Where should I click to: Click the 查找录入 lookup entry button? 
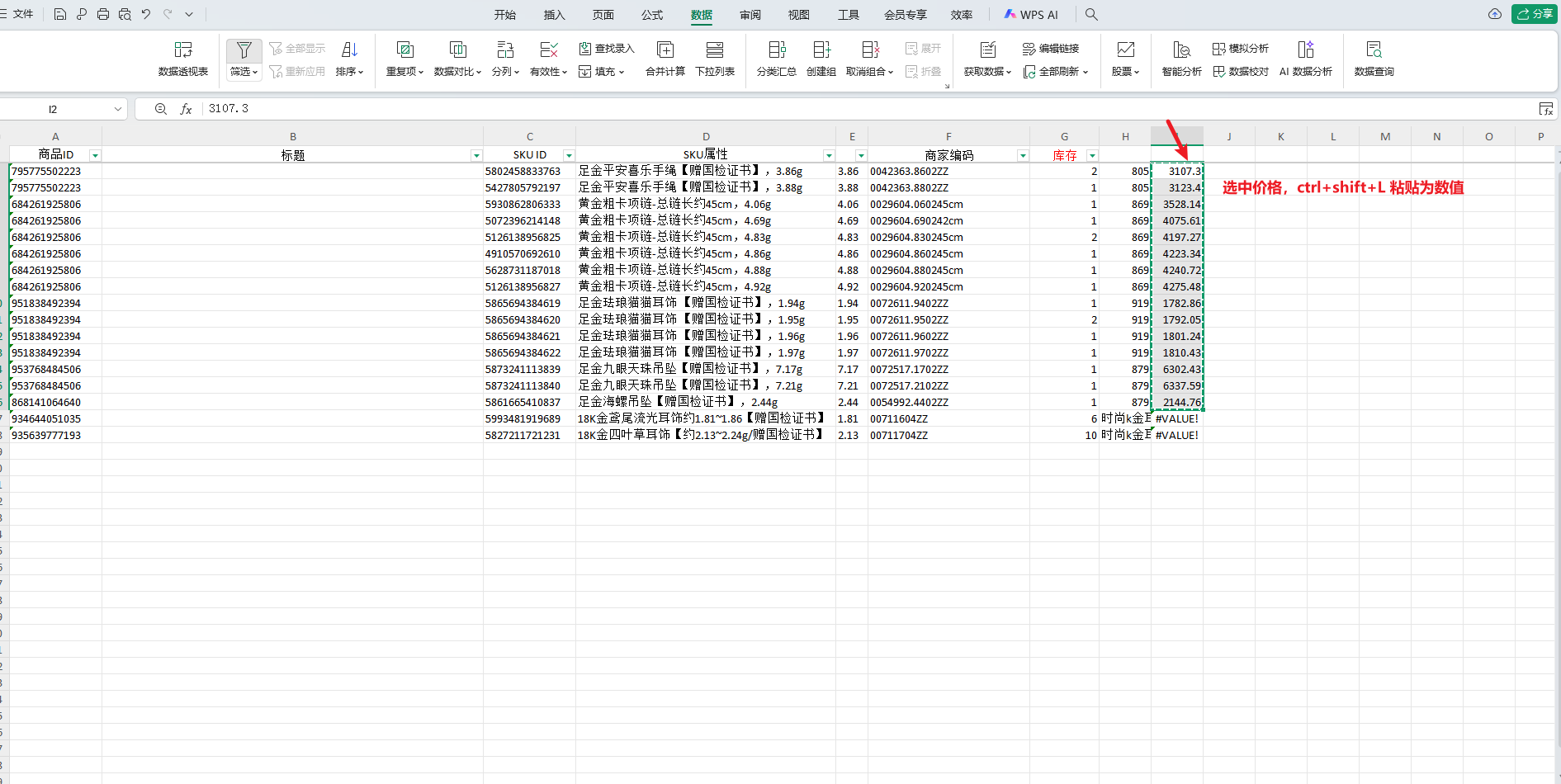(x=607, y=49)
